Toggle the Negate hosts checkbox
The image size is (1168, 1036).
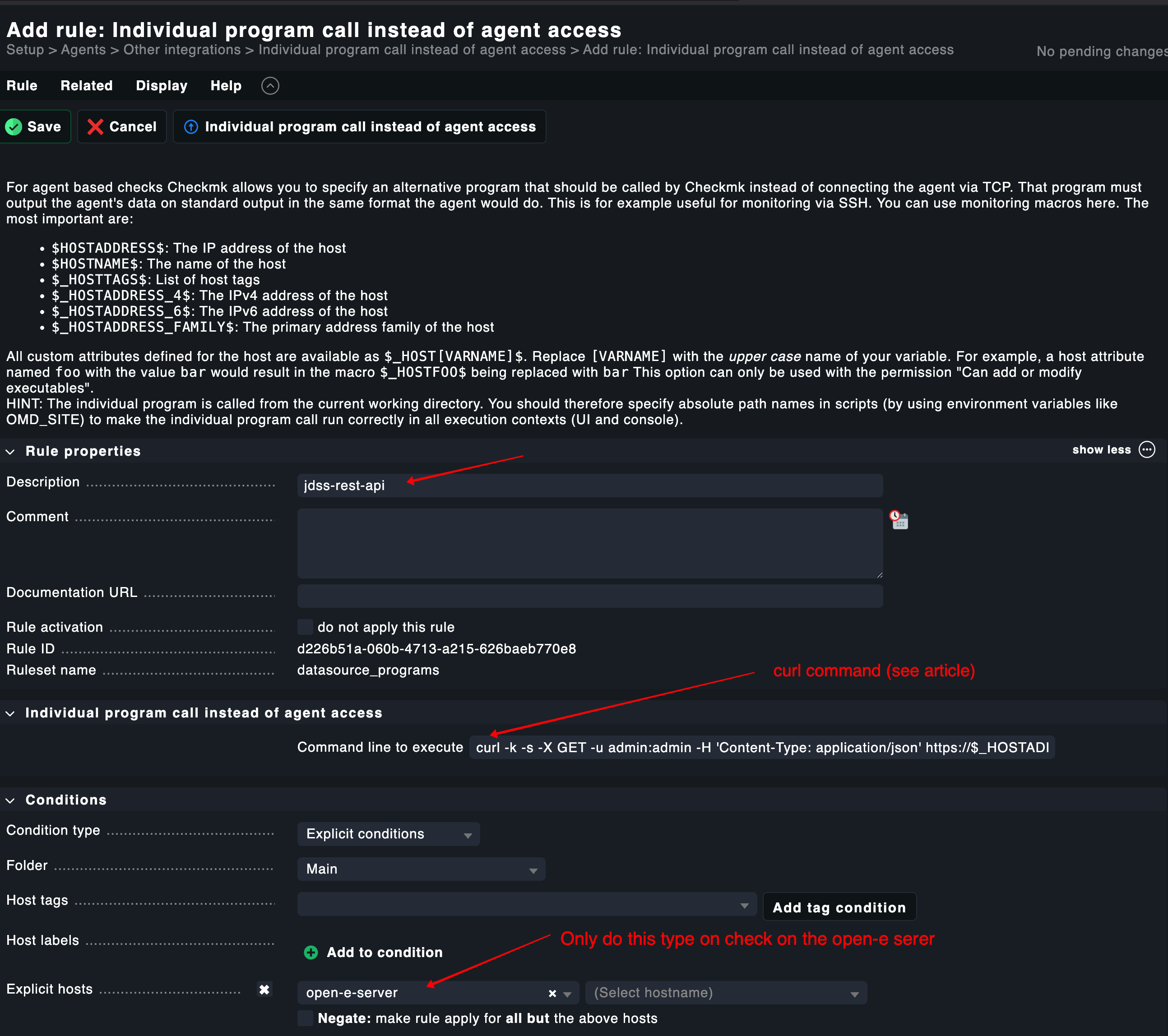pos(306,1018)
